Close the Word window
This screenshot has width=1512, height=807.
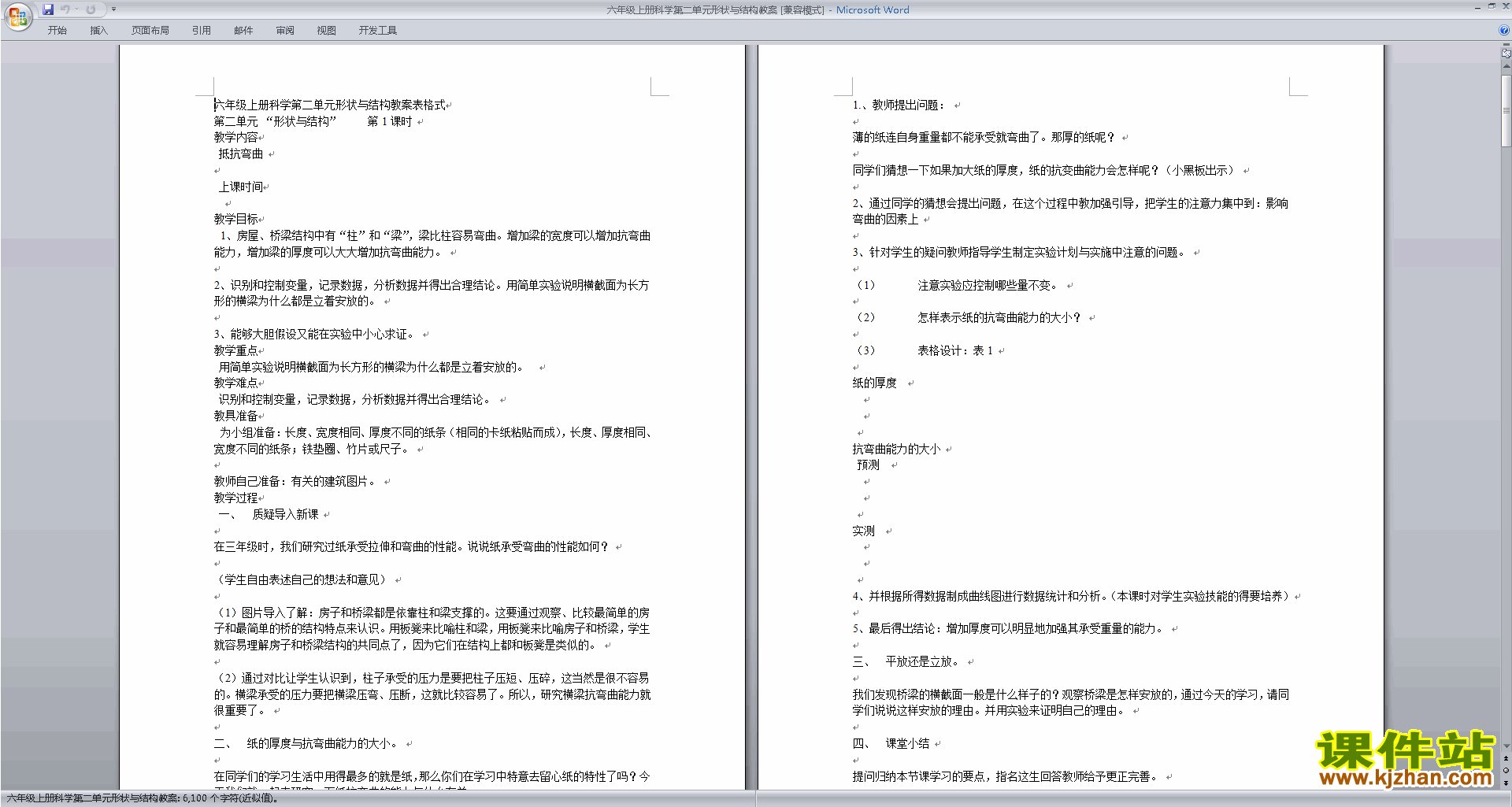1505,6
